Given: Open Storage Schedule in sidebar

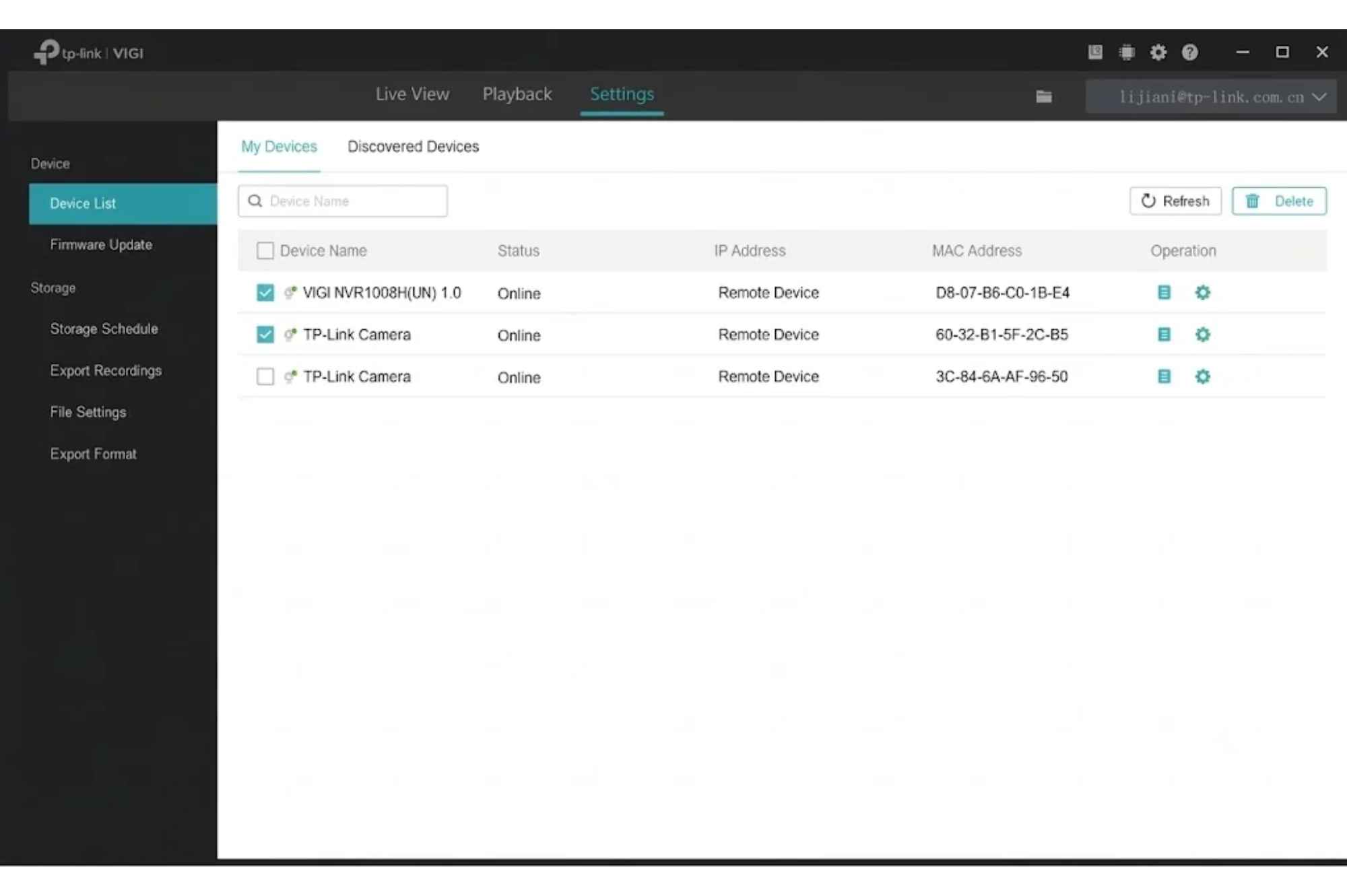Looking at the screenshot, I should pos(104,329).
